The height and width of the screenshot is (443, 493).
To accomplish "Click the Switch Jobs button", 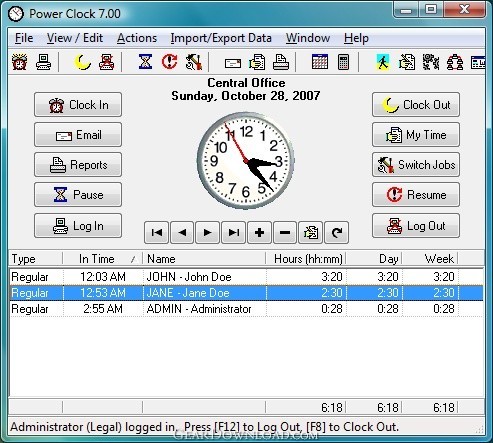I will (x=416, y=165).
